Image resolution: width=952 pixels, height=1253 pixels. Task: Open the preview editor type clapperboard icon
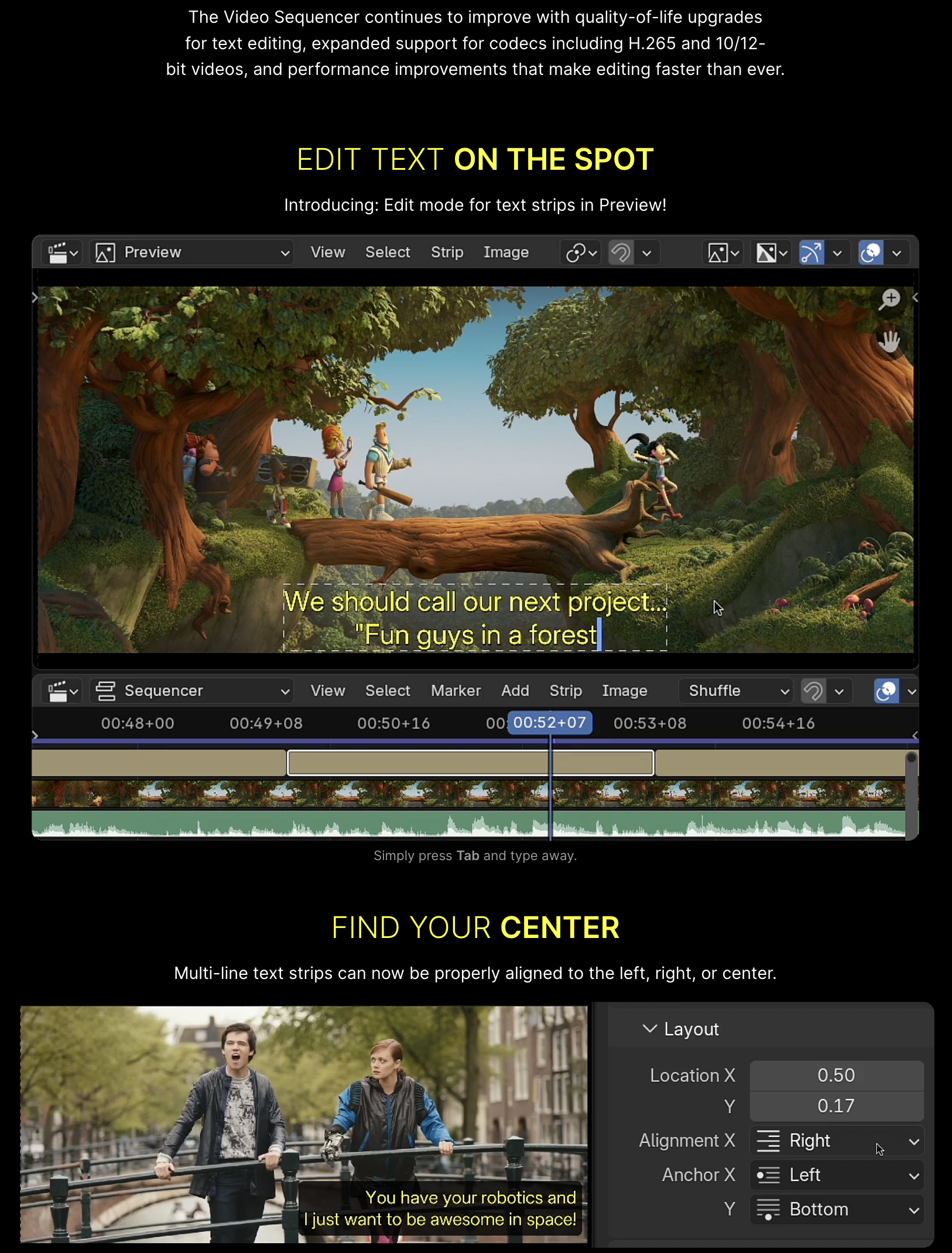(63, 253)
